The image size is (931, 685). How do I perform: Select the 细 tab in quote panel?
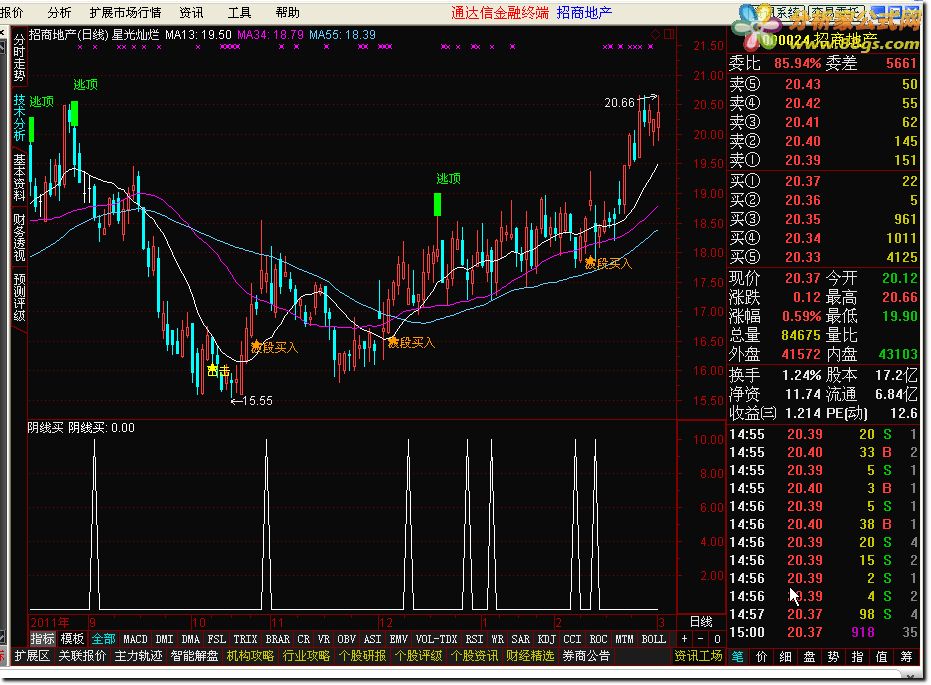[785, 657]
